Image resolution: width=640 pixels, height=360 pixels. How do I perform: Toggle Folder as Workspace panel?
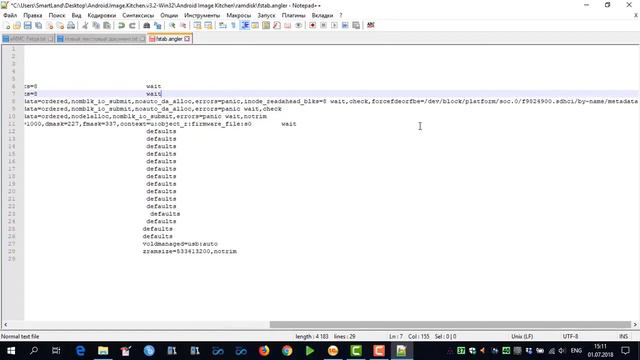[288, 25]
